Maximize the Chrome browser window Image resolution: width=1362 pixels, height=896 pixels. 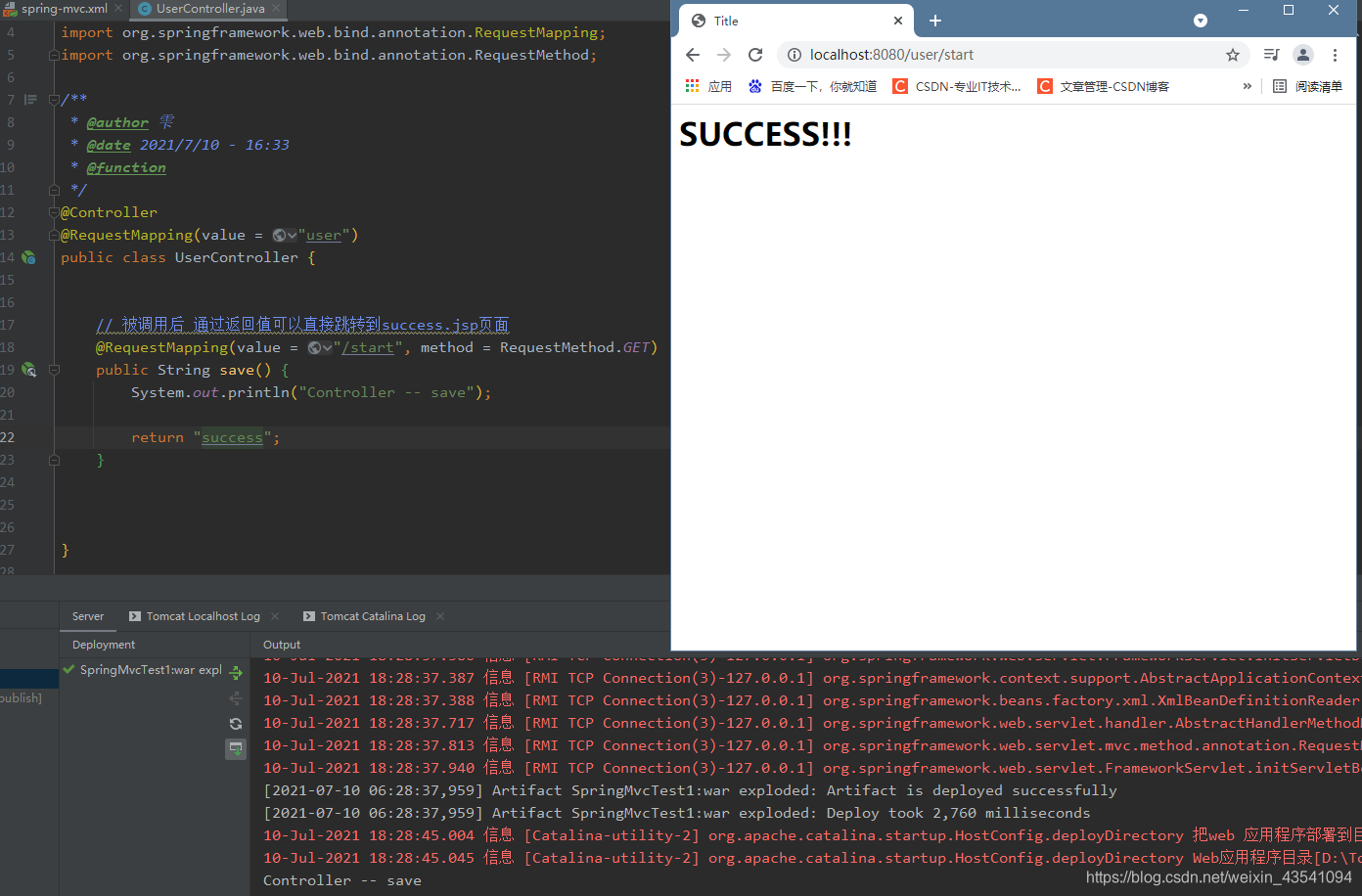tap(1289, 10)
